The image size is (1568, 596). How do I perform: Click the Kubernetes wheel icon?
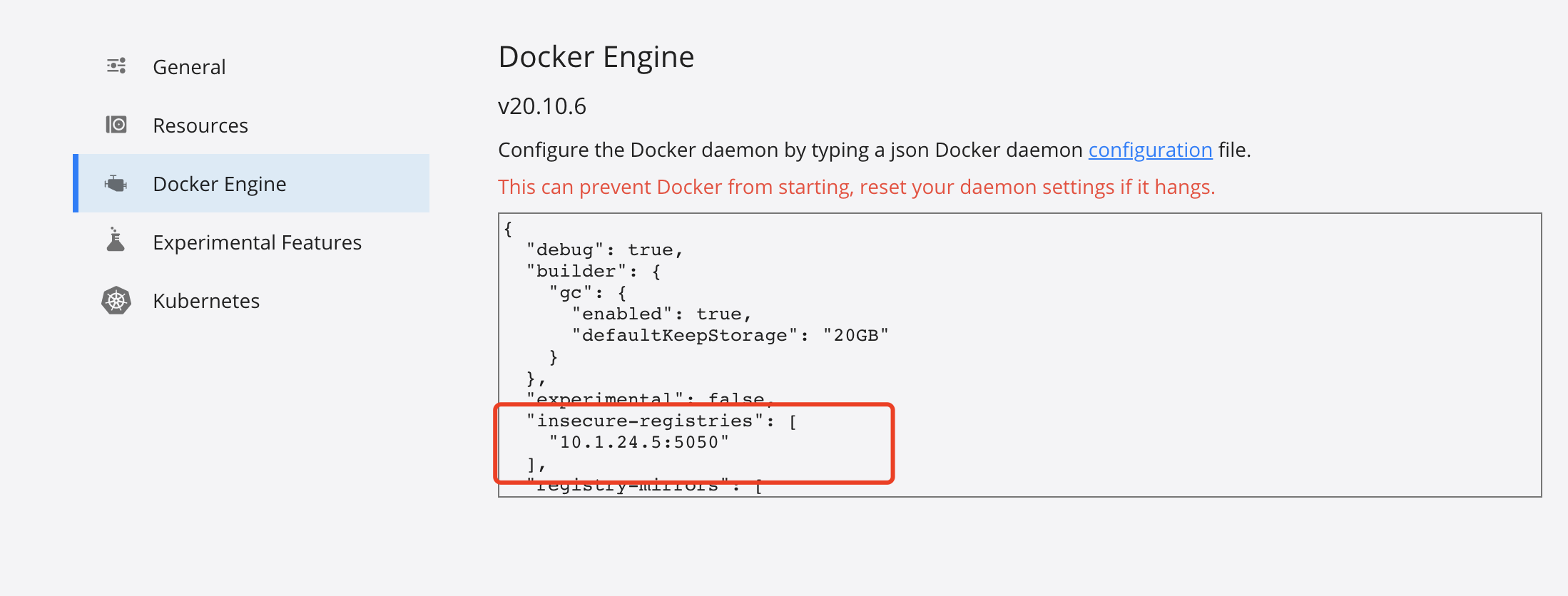pyautogui.click(x=116, y=301)
